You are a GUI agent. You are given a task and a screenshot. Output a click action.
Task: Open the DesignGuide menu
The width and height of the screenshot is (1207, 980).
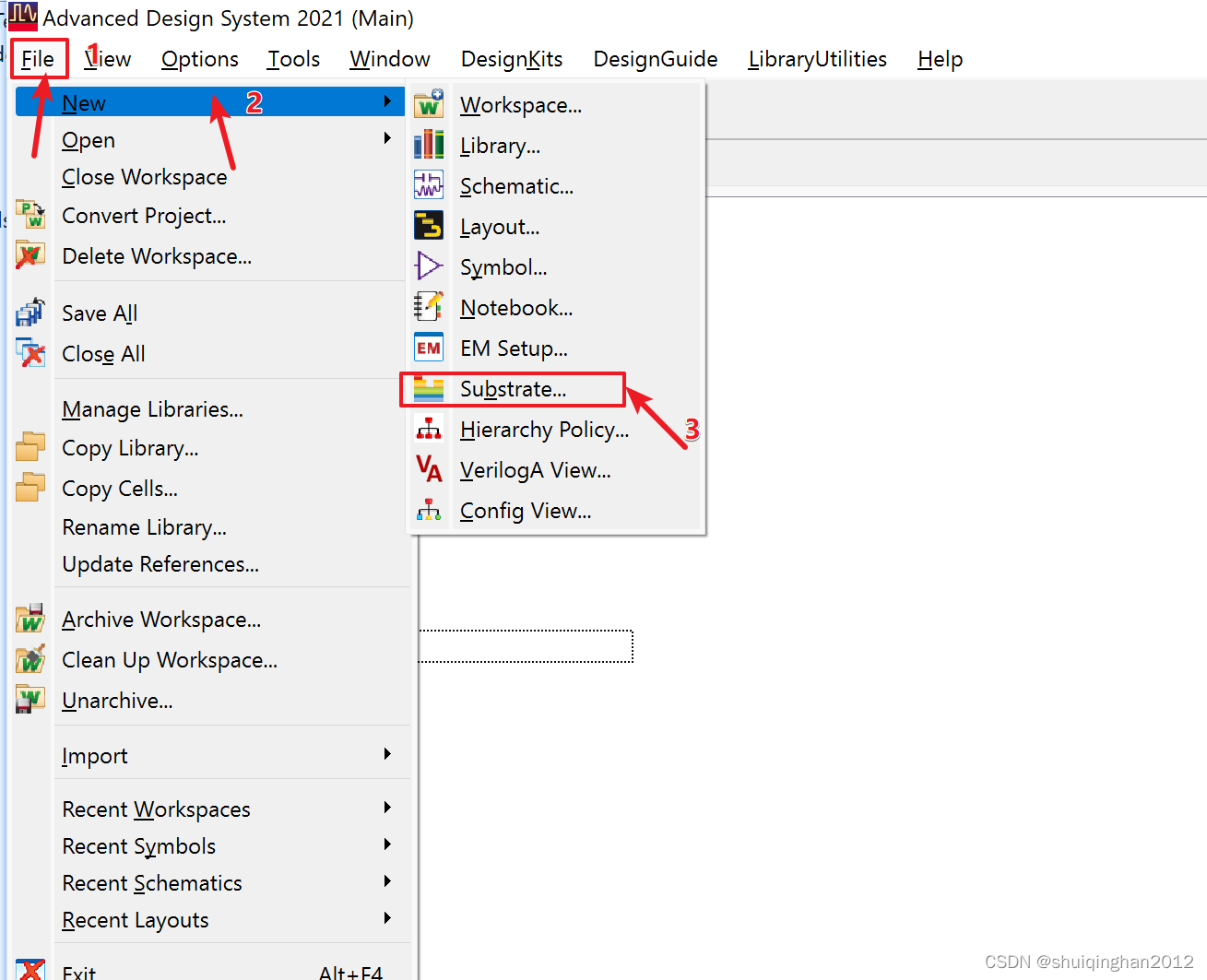pyautogui.click(x=656, y=59)
